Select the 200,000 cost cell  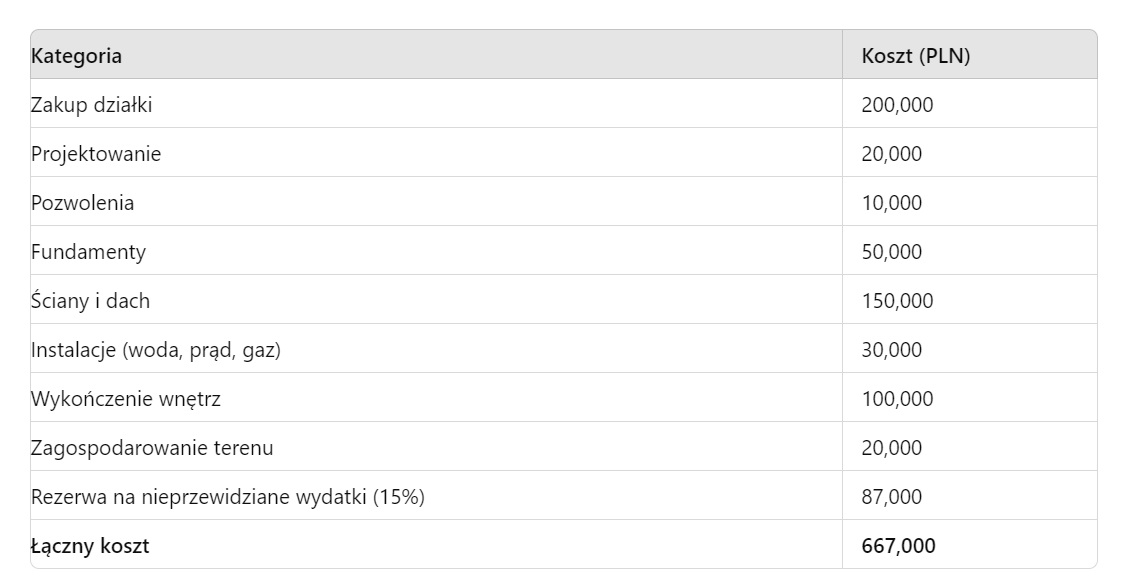pos(897,105)
